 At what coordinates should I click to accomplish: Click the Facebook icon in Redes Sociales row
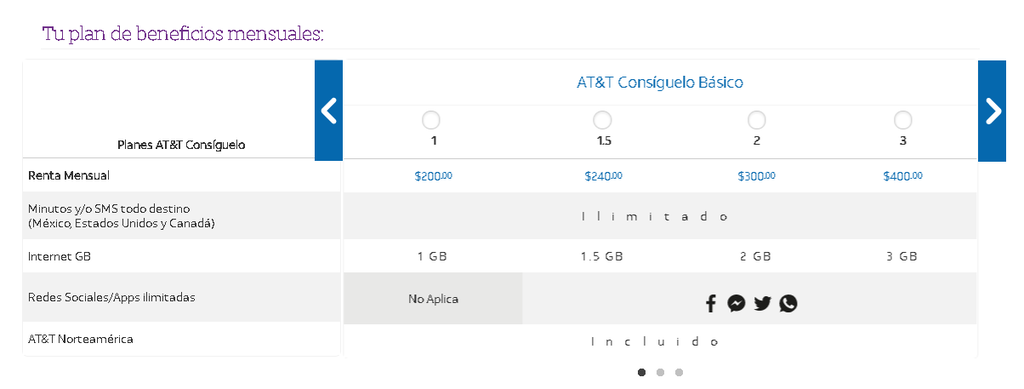coord(711,303)
